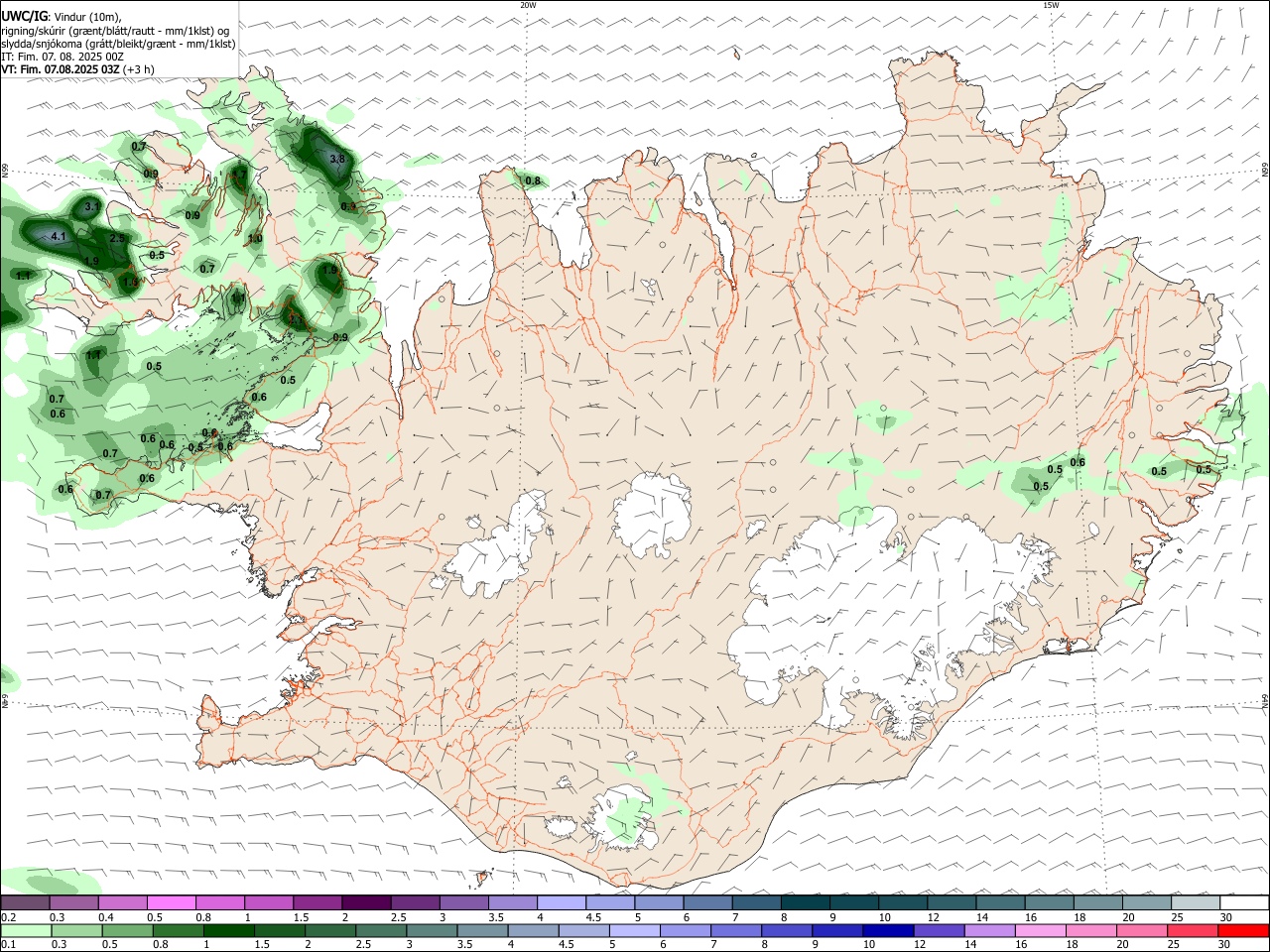Click the 0.2 label on the purple scale
Viewport: 1270px width, 952px height.
click(9, 917)
